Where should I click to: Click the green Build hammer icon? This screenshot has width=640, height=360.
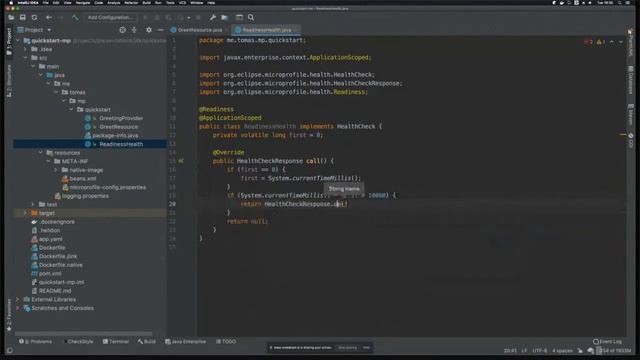pyautogui.click(x=75, y=18)
